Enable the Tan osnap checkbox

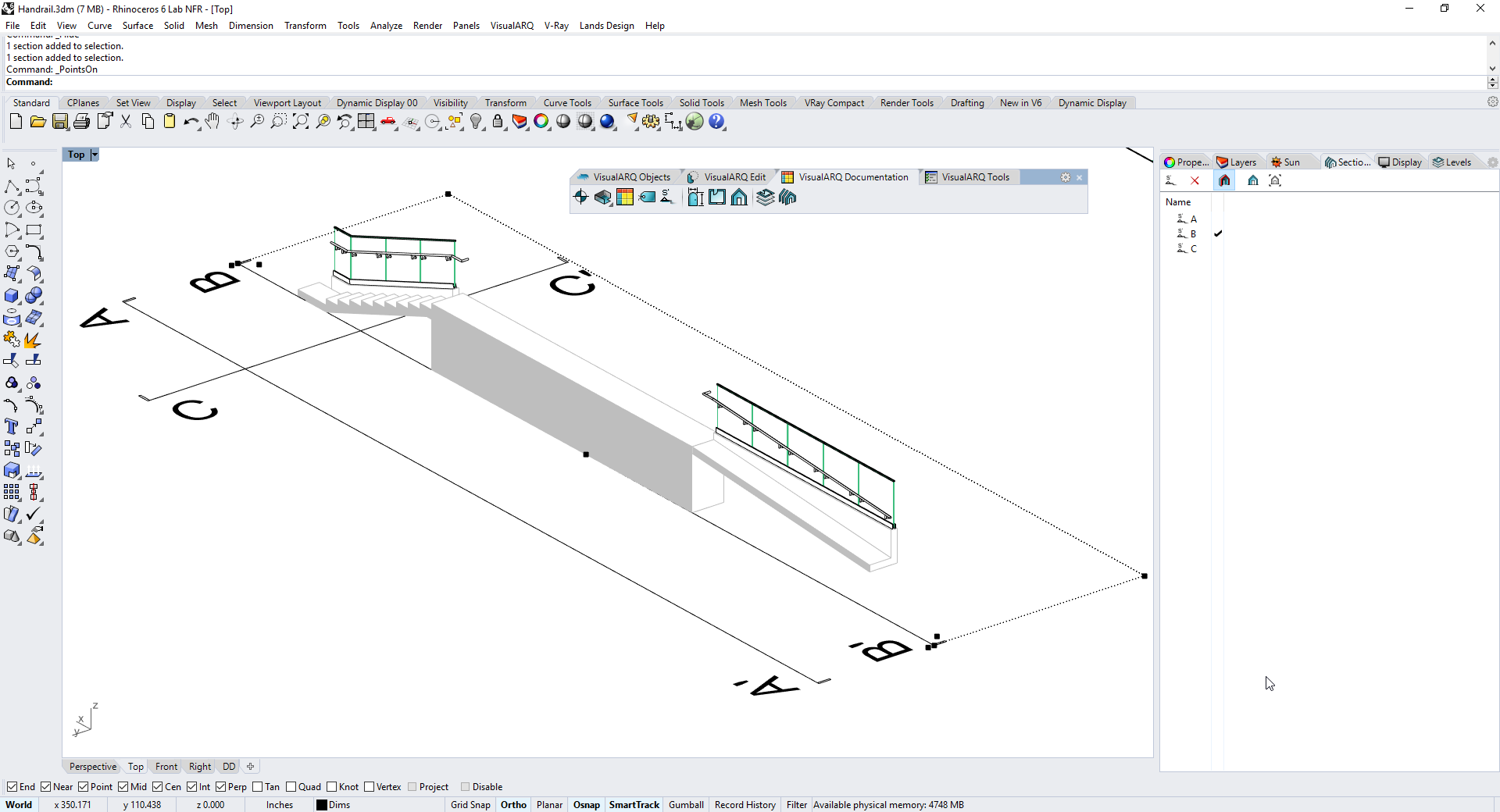tap(257, 787)
